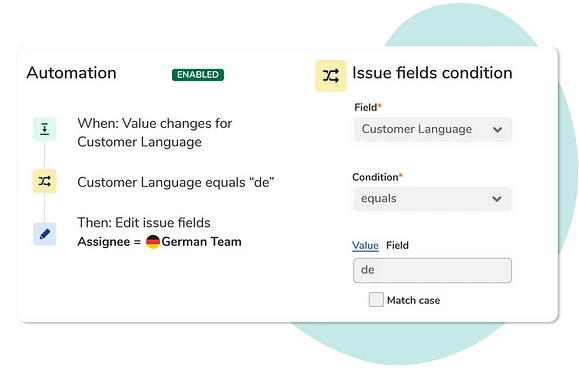The image size is (579, 368).
Task: Click the Assignee = German Team text
Action: point(159,242)
